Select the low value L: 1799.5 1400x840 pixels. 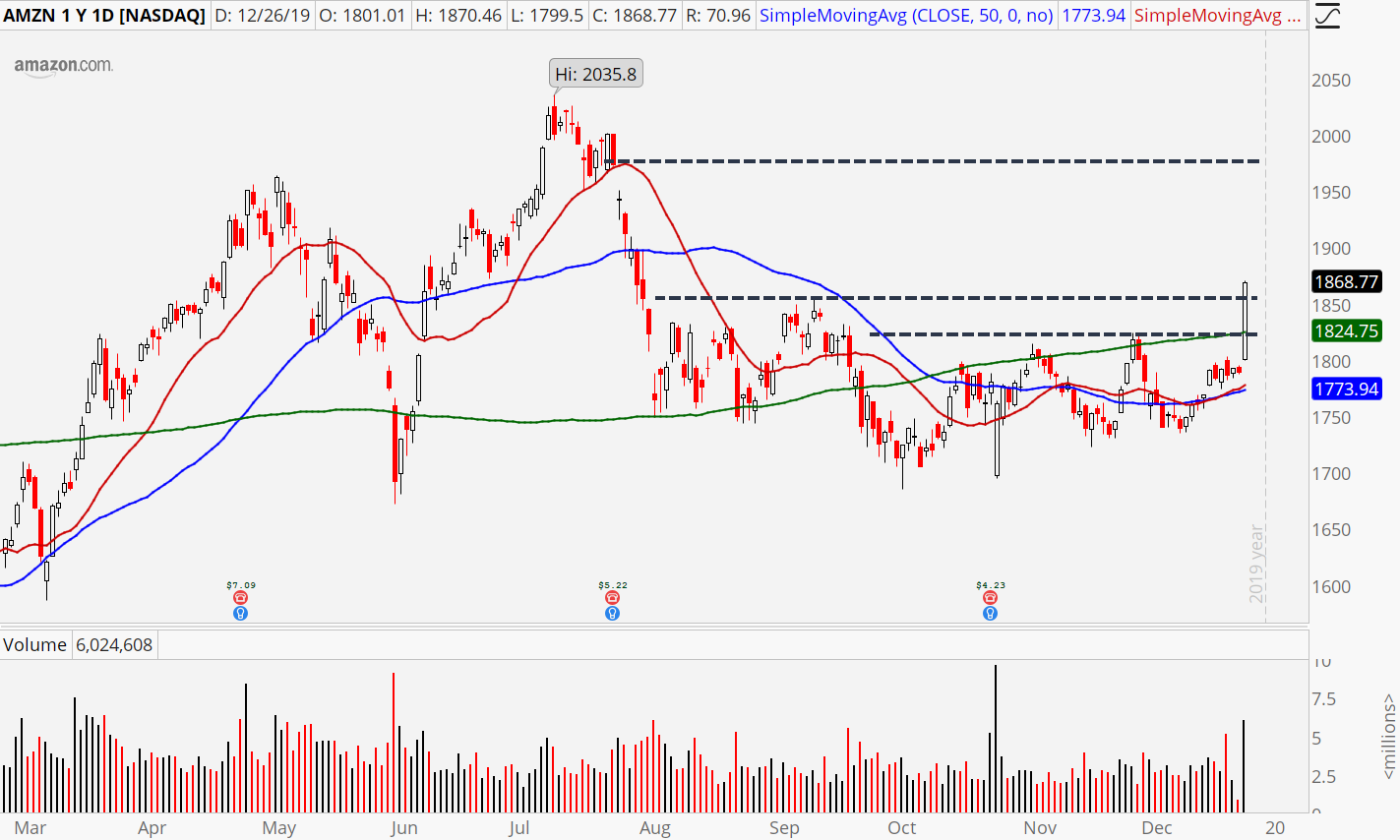[548, 16]
